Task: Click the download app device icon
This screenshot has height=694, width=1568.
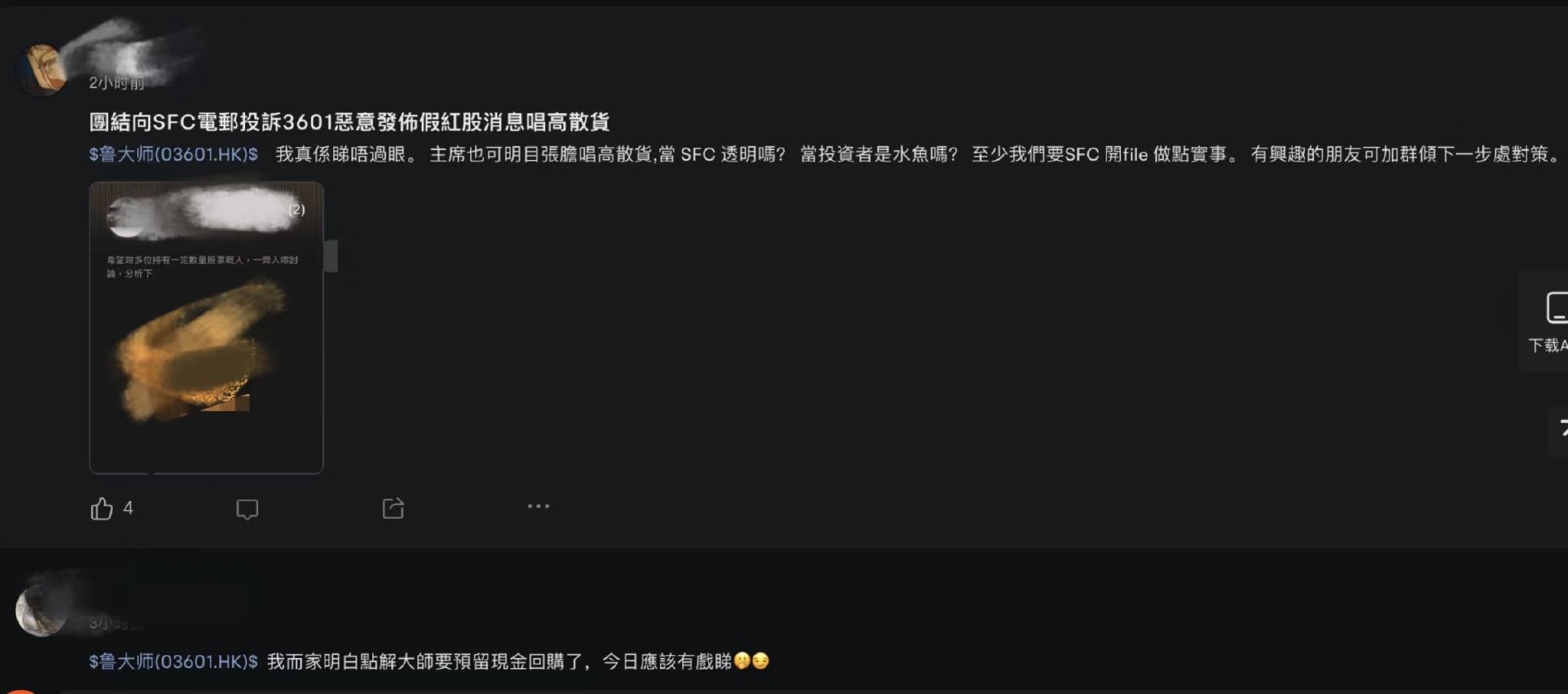Action: [1557, 308]
